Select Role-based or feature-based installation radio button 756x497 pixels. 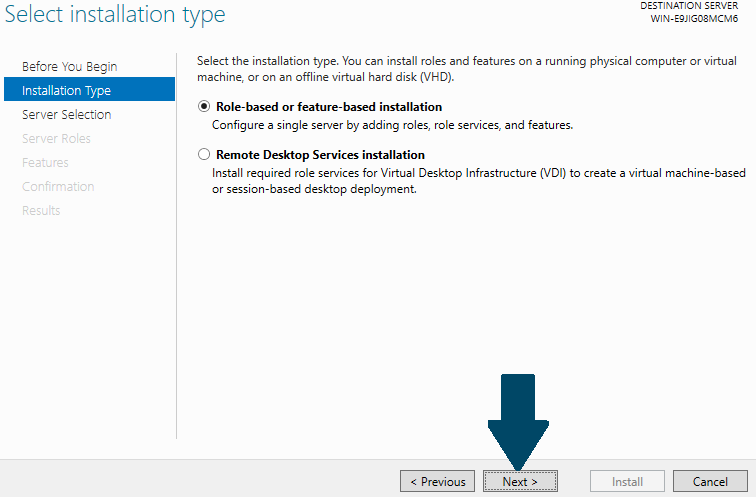[x=204, y=106]
